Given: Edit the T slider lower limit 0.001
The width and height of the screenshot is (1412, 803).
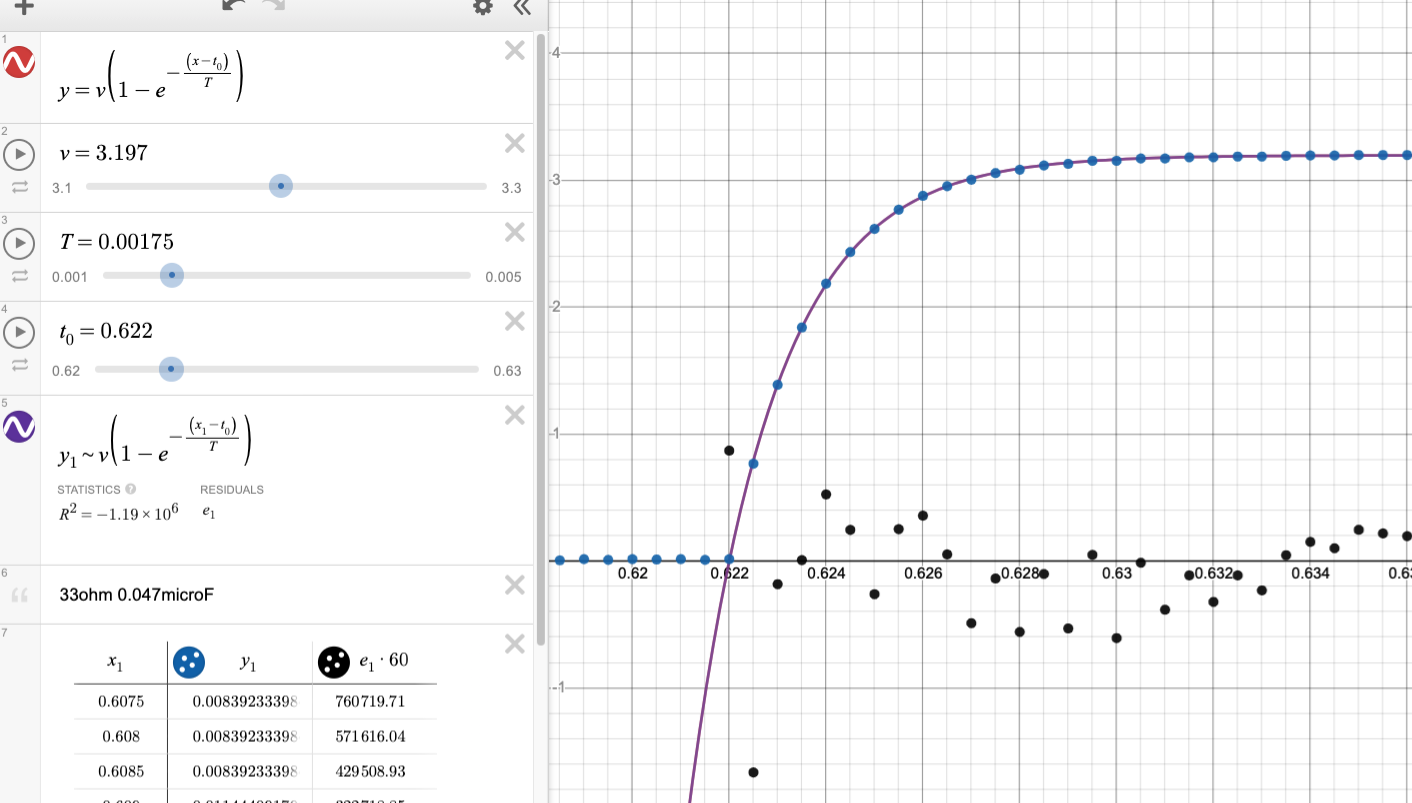Looking at the screenshot, I should [x=69, y=277].
